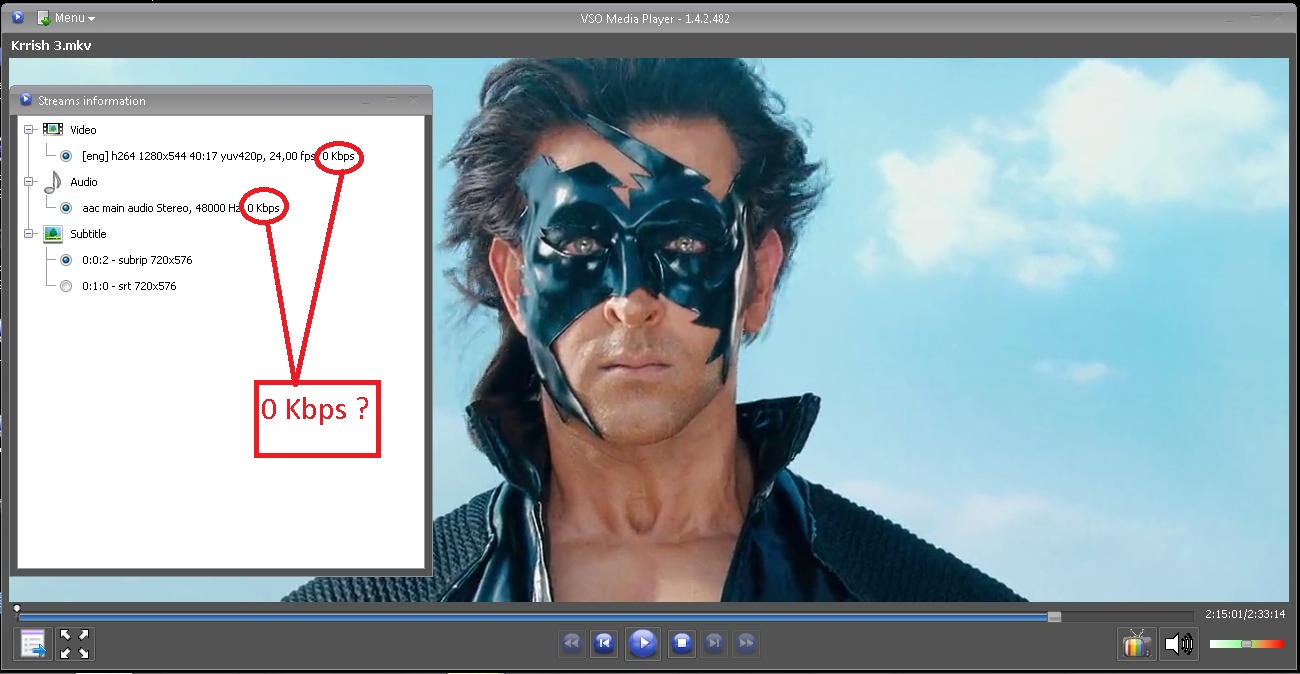Viewport: 1300px width, 674px height.
Task: Click the Subtitle picture icon
Action: 53,234
